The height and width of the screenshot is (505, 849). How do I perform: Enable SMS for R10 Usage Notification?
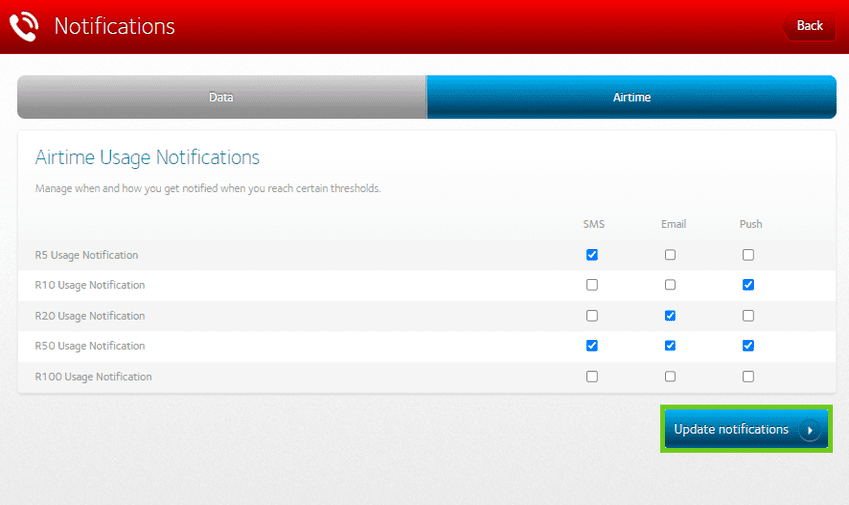[x=592, y=285]
